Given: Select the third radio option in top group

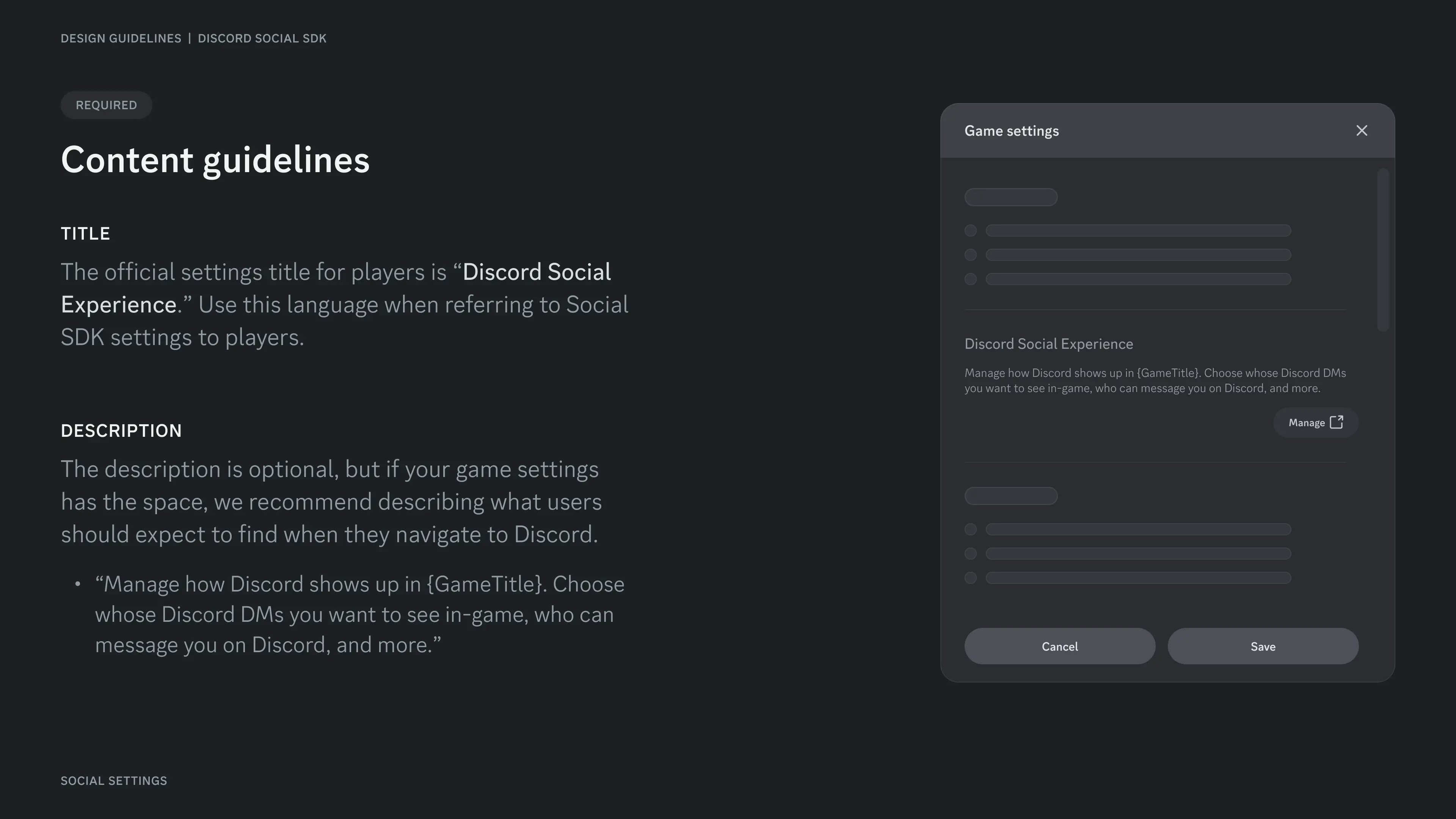Looking at the screenshot, I should click(x=971, y=279).
